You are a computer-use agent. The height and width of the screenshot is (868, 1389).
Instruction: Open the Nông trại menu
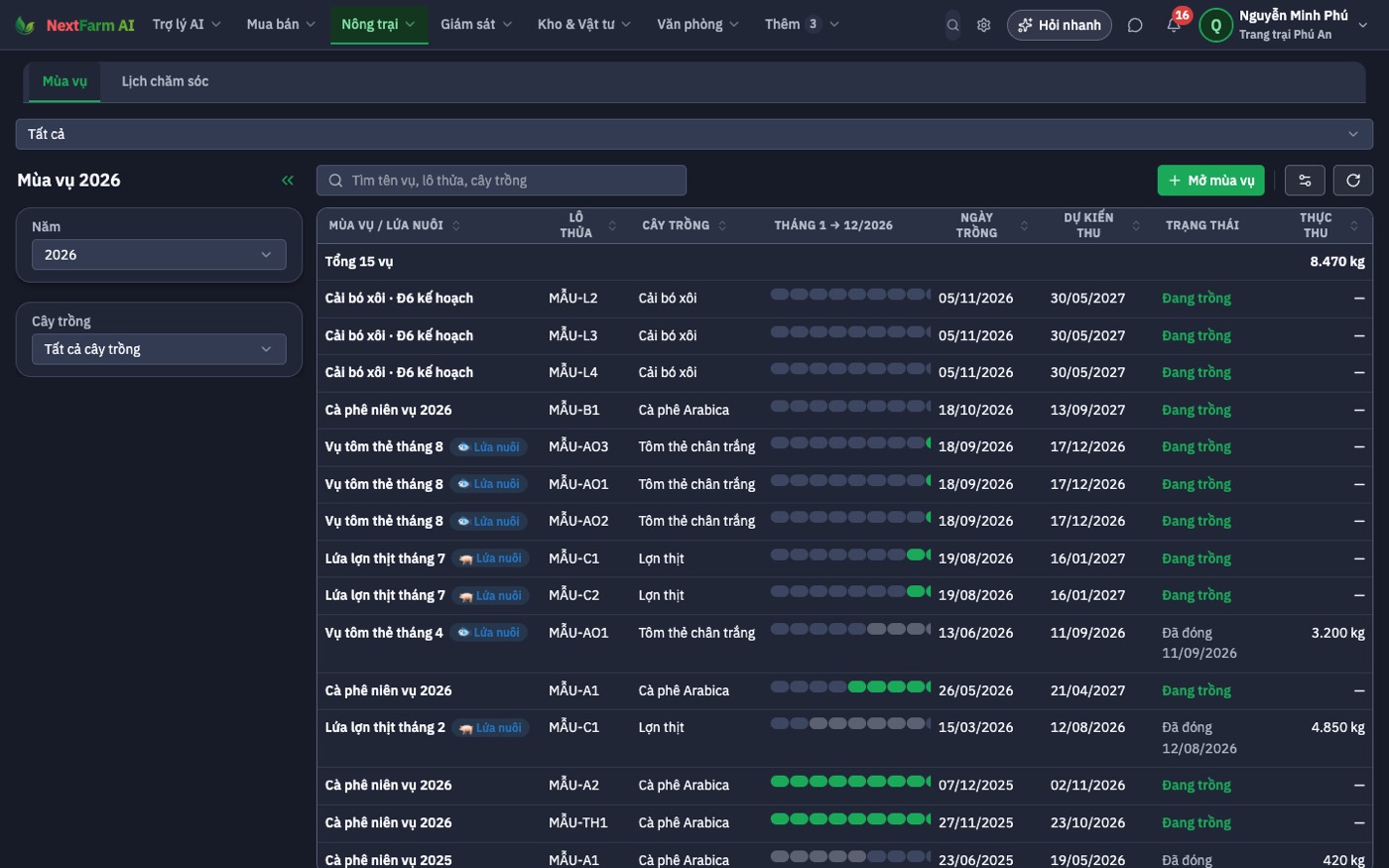pyautogui.click(x=378, y=24)
